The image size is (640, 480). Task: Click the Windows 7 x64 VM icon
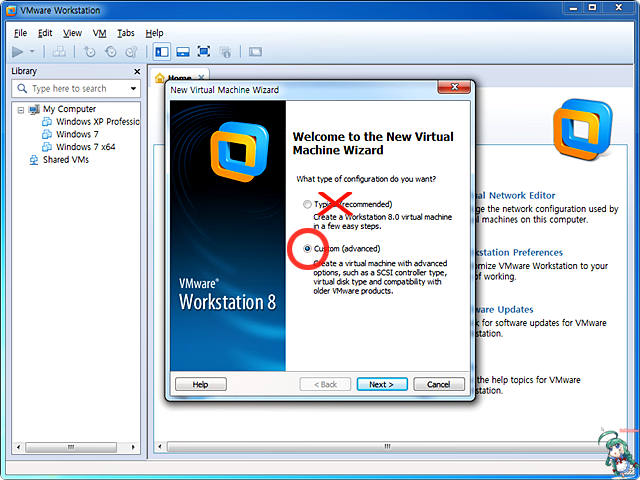(x=47, y=147)
